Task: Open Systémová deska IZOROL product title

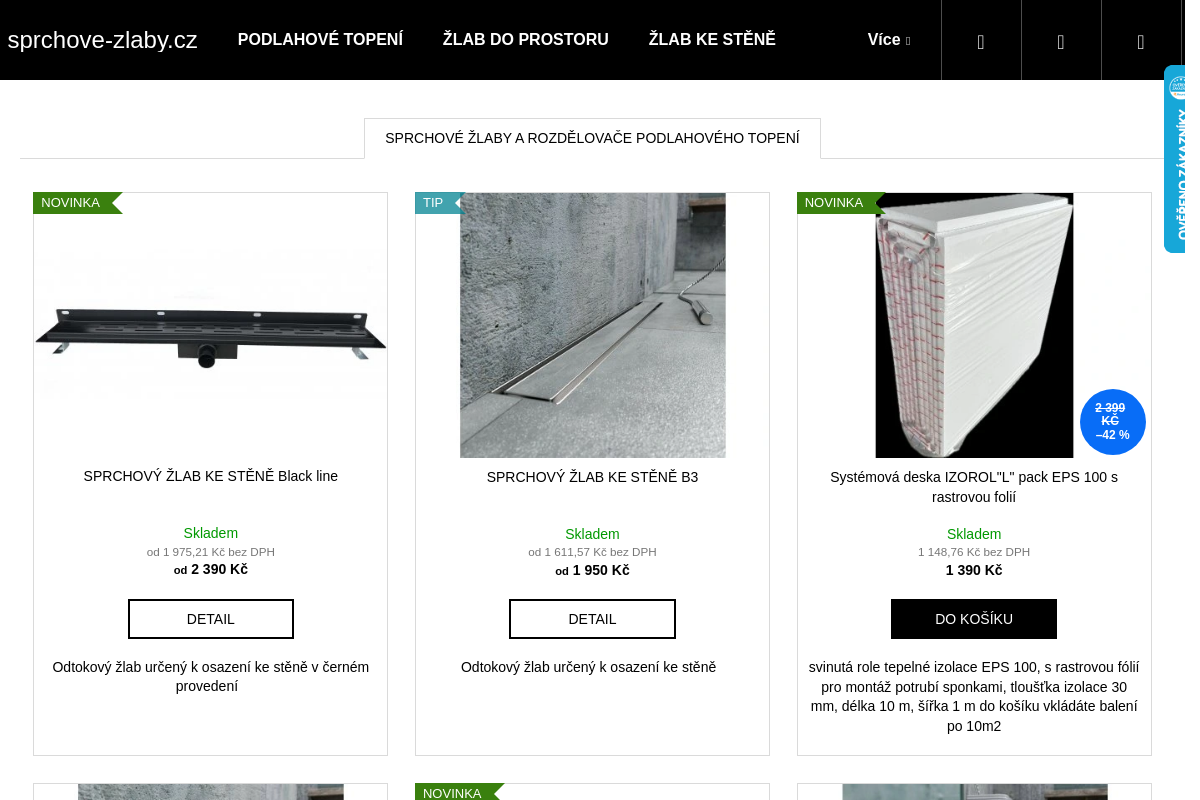Action: point(974,487)
